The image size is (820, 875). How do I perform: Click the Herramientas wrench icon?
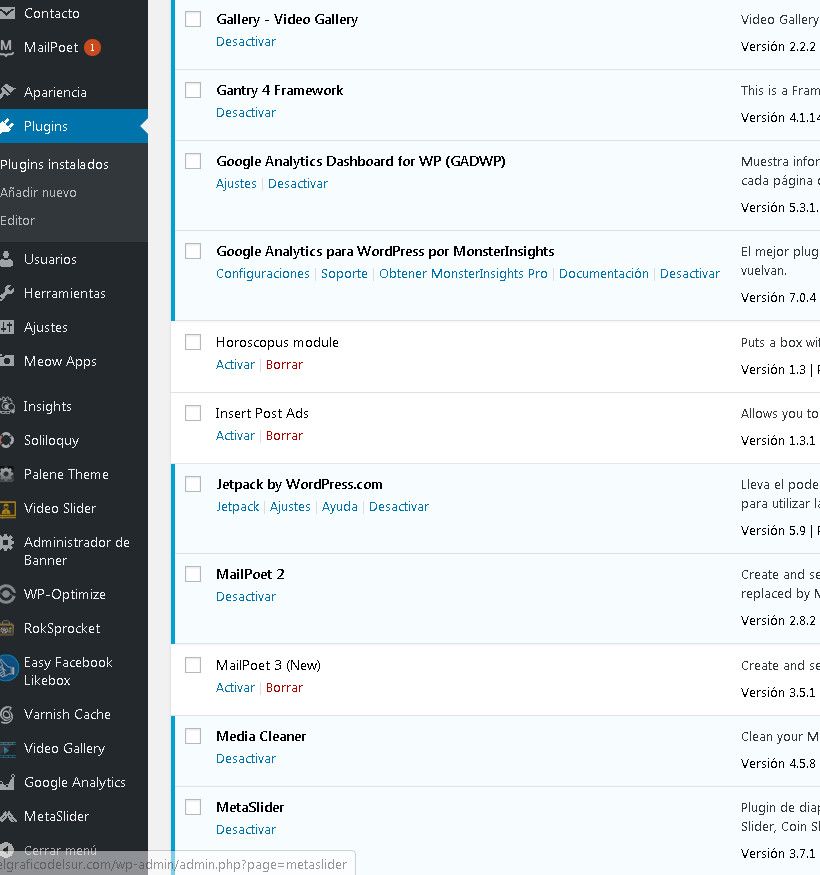[x=7, y=293]
